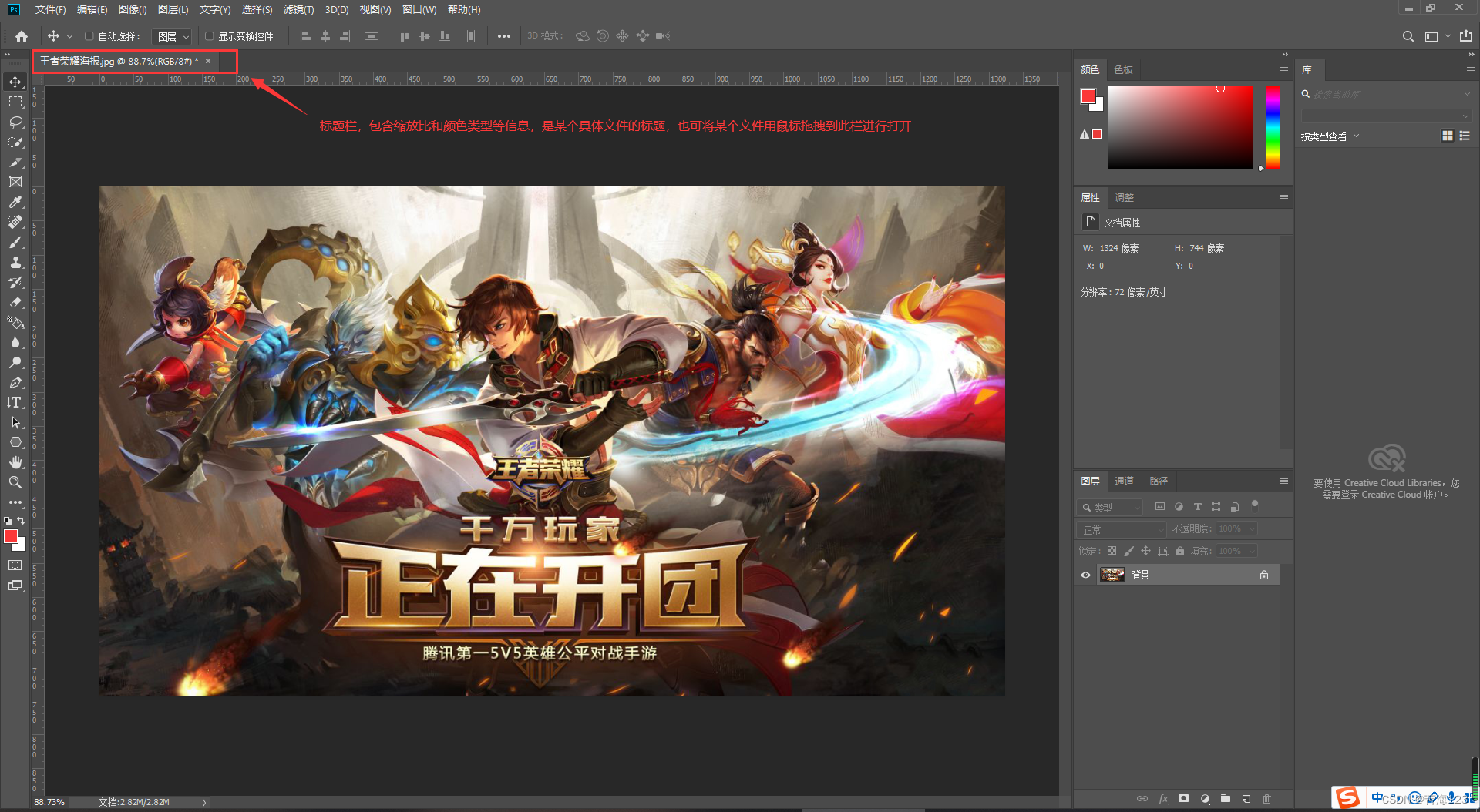Select the Eraser tool
This screenshot has width=1480, height=812.
pyautogui.click(x=15, y=302)
